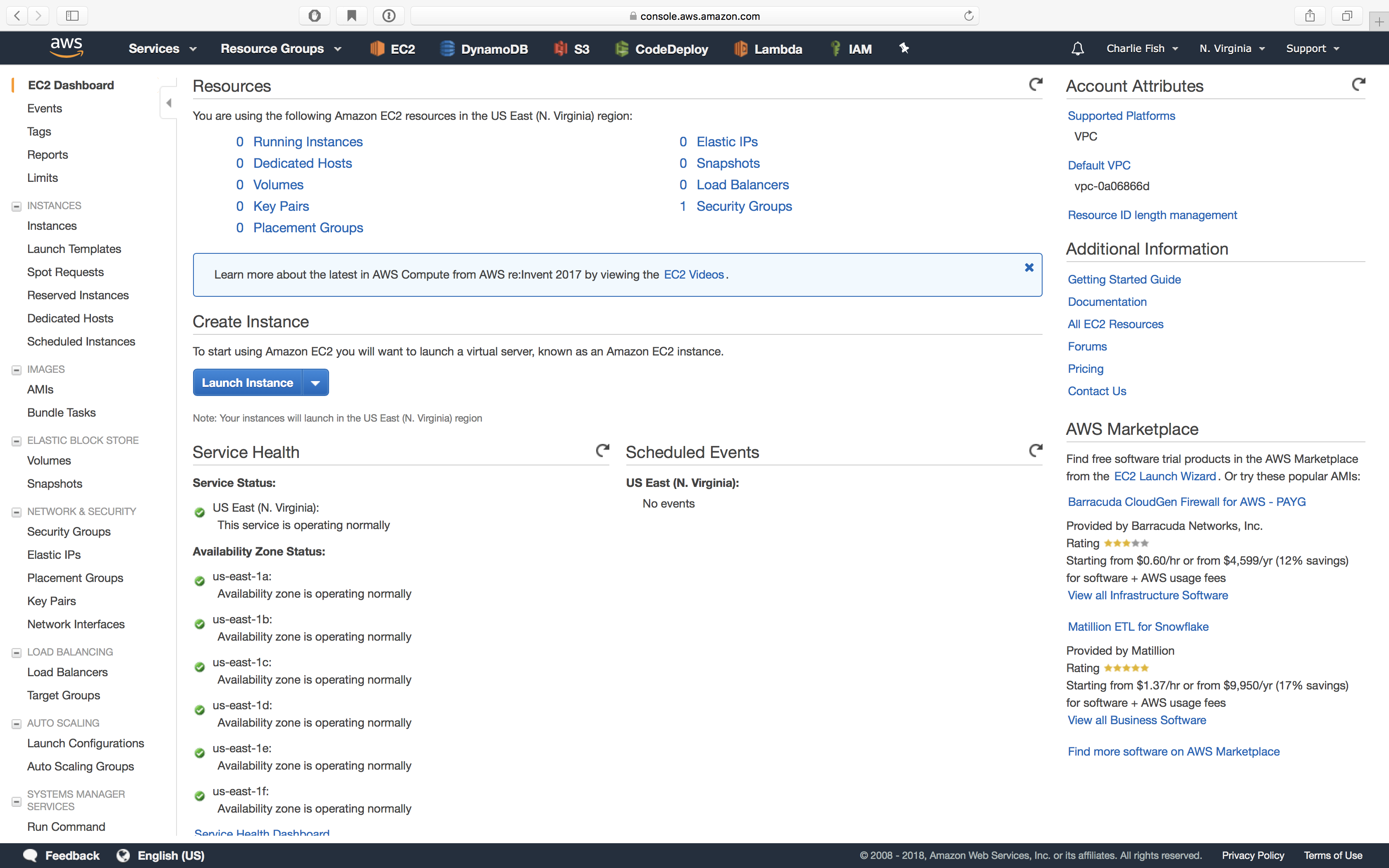Viewport: 1389px width, 868px height.
Task: Open the N. Virginia region selector
Action: pos(1232,49)
